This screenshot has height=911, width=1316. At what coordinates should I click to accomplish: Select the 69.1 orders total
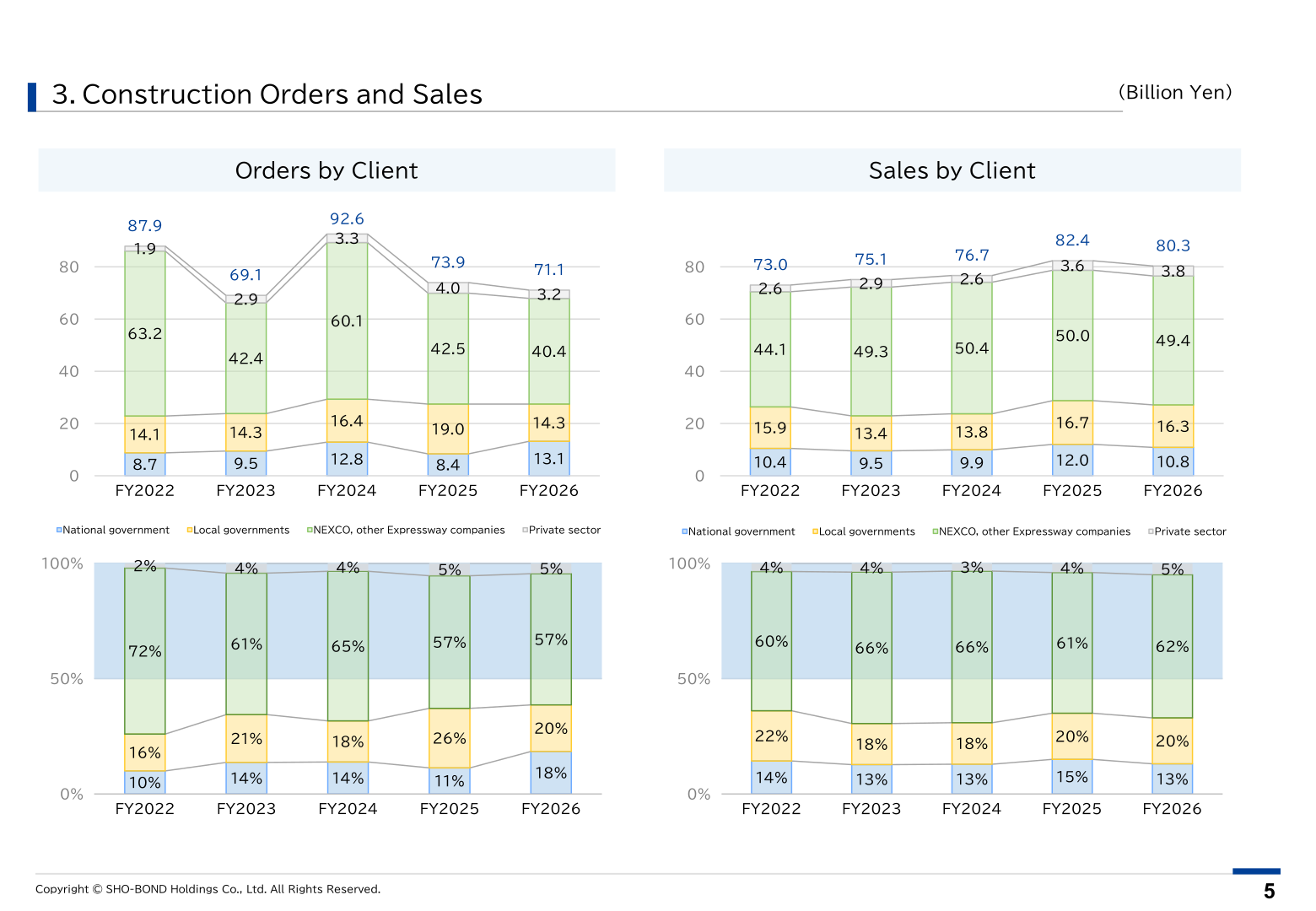tap(246, 276)
